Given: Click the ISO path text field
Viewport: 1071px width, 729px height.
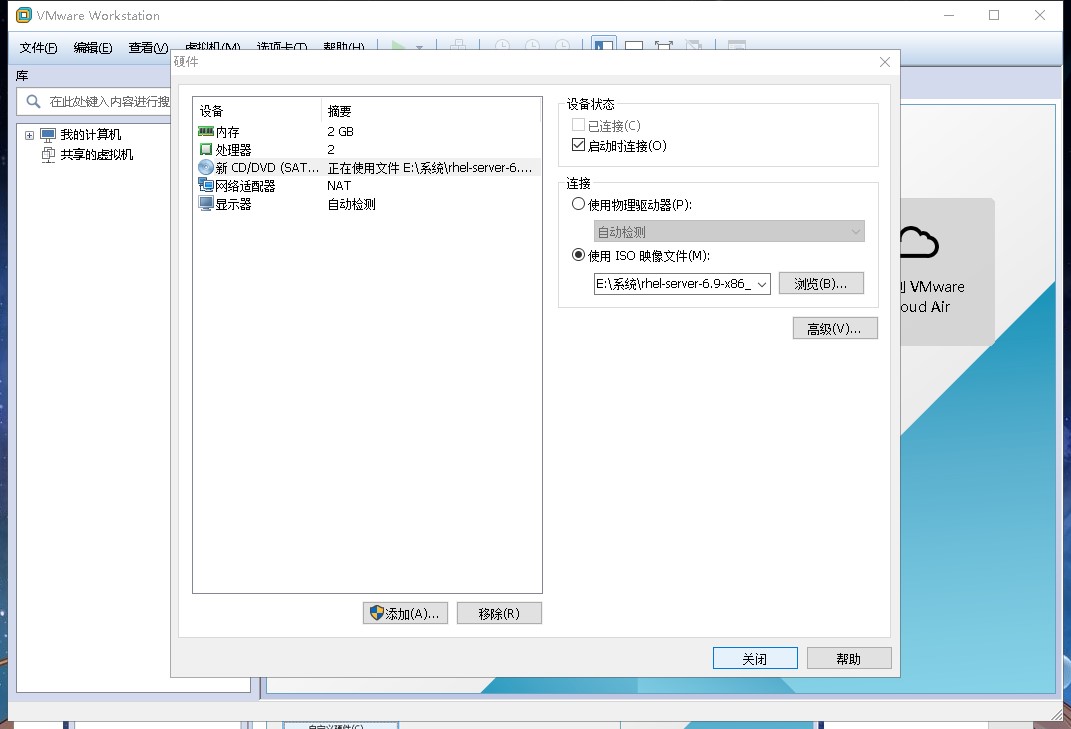Looking at the screenshot, I should (673, 284).
